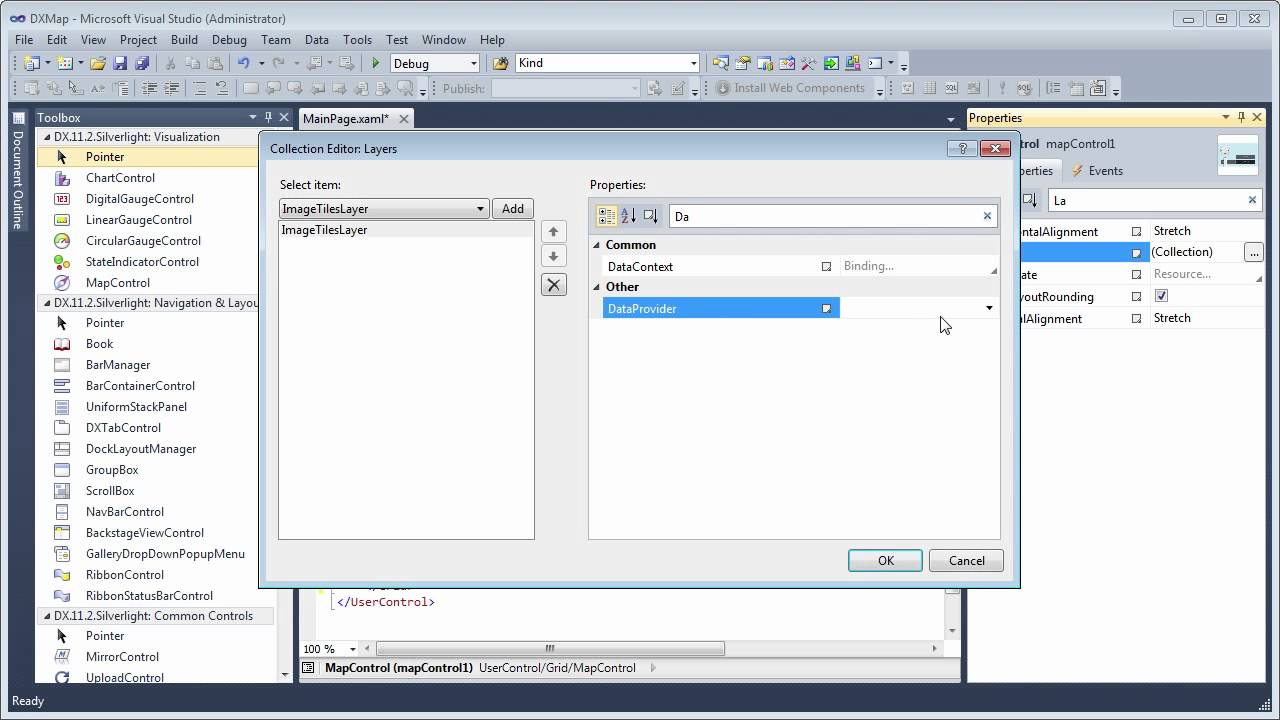Open the Layers collection ellipsis button
The width and height of the screenshot is (1280, 720).
click(x=1254, y=253)
